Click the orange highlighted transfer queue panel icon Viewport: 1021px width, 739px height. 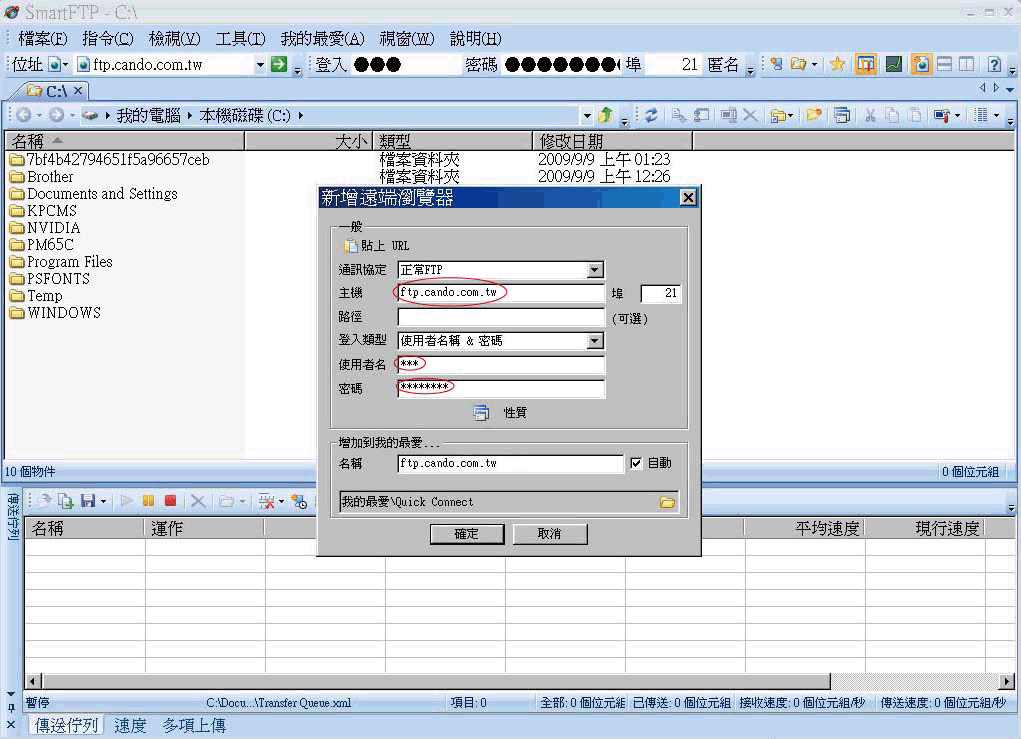click(x=865, y=64)
